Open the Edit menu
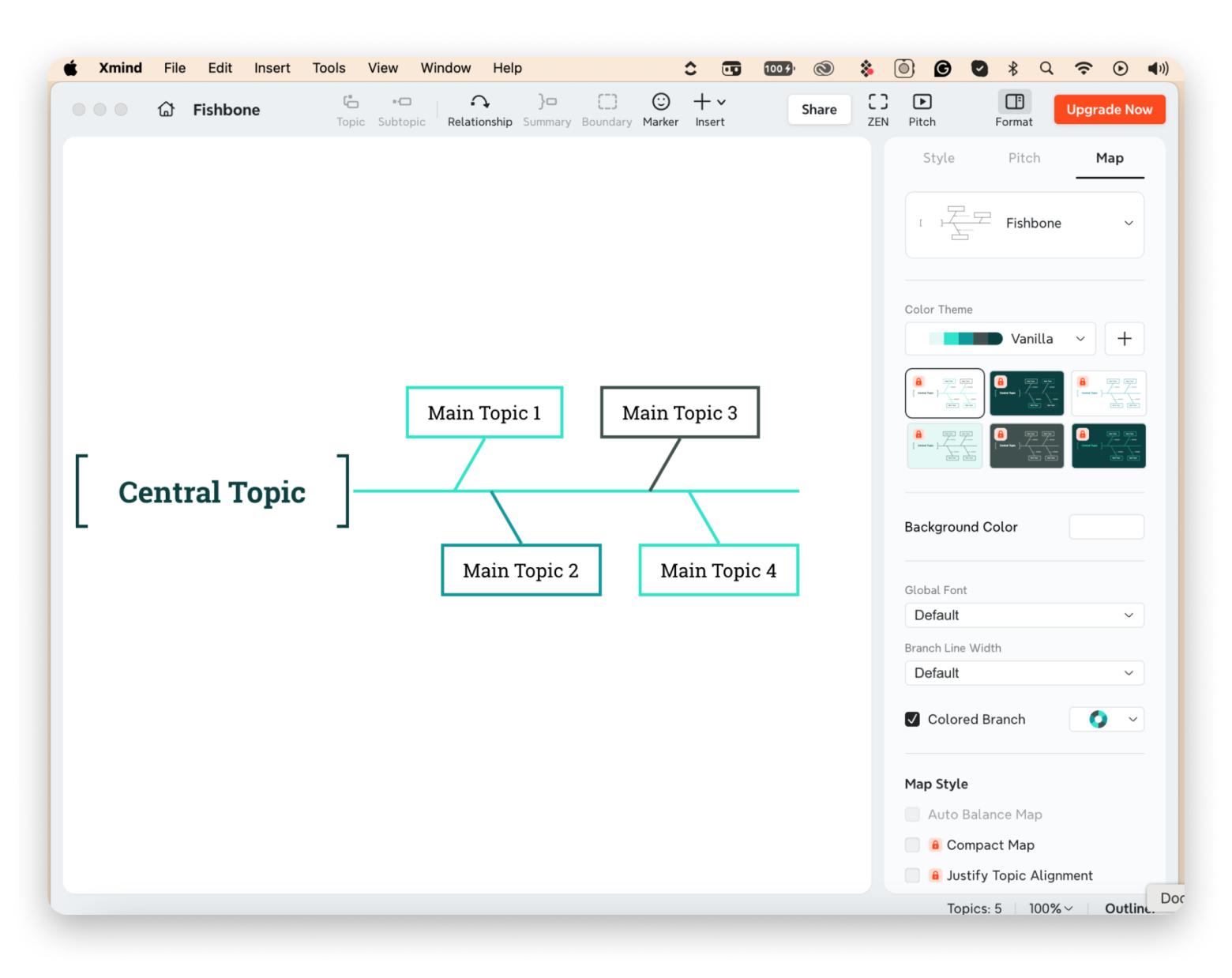The height and width of the screenshot is (978, 1232). [x=220, y=68]
